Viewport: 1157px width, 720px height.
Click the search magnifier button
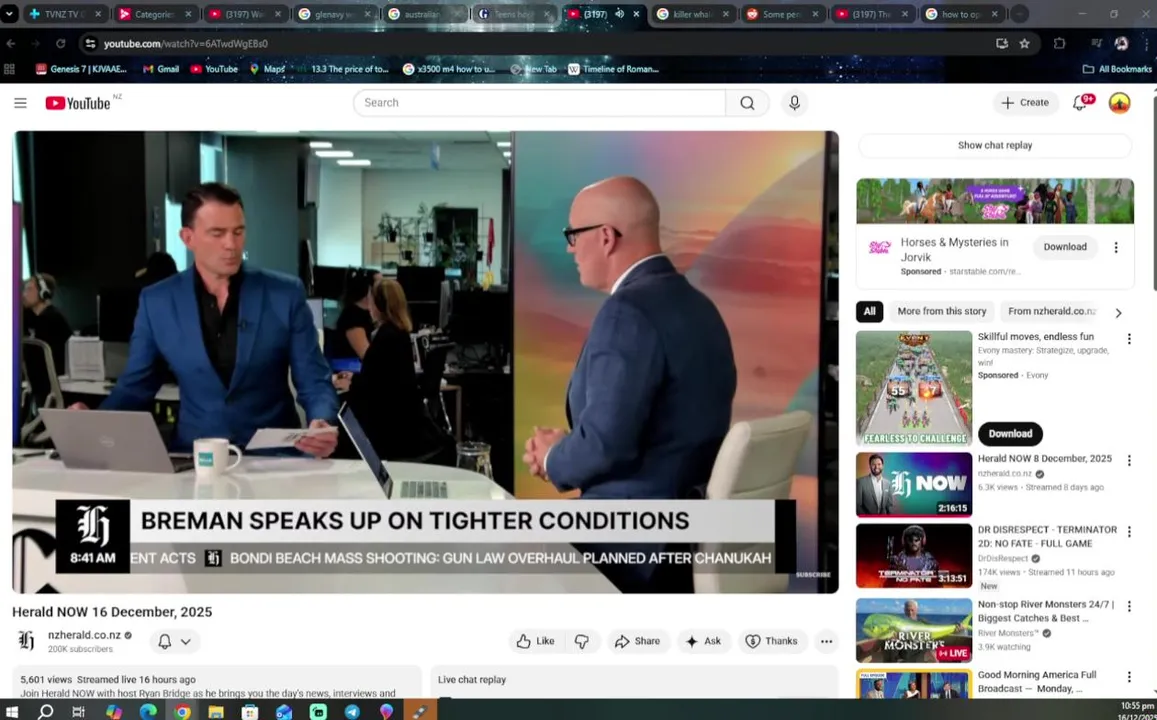coord(747,103)
